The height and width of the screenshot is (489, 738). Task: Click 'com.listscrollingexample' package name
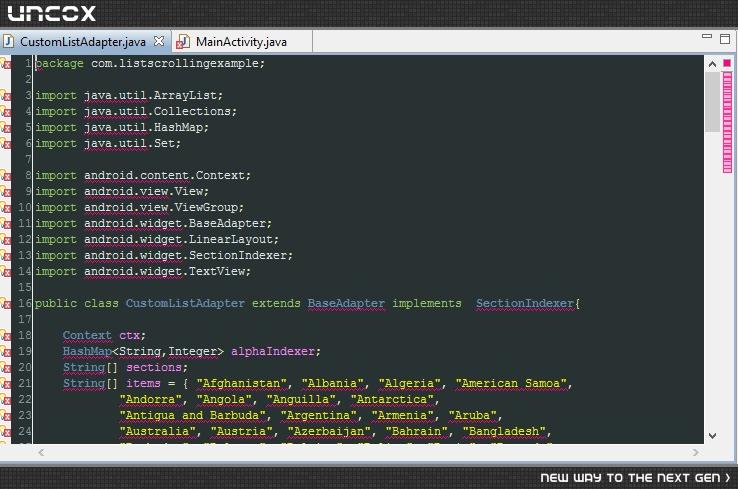175,64
